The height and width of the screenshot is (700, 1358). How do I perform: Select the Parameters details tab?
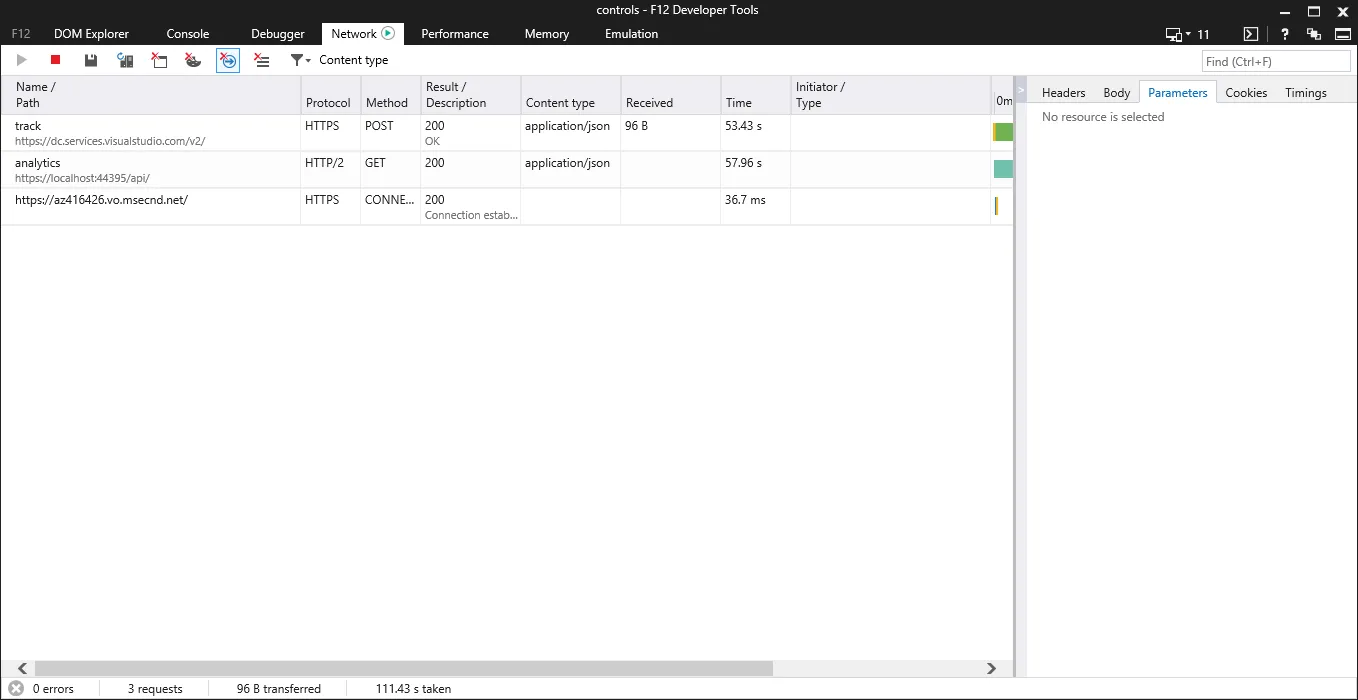(1178, 93)
